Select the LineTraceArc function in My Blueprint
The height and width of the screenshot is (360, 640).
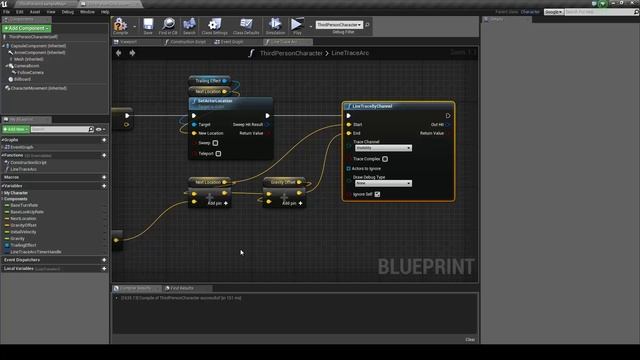point(23,169)
